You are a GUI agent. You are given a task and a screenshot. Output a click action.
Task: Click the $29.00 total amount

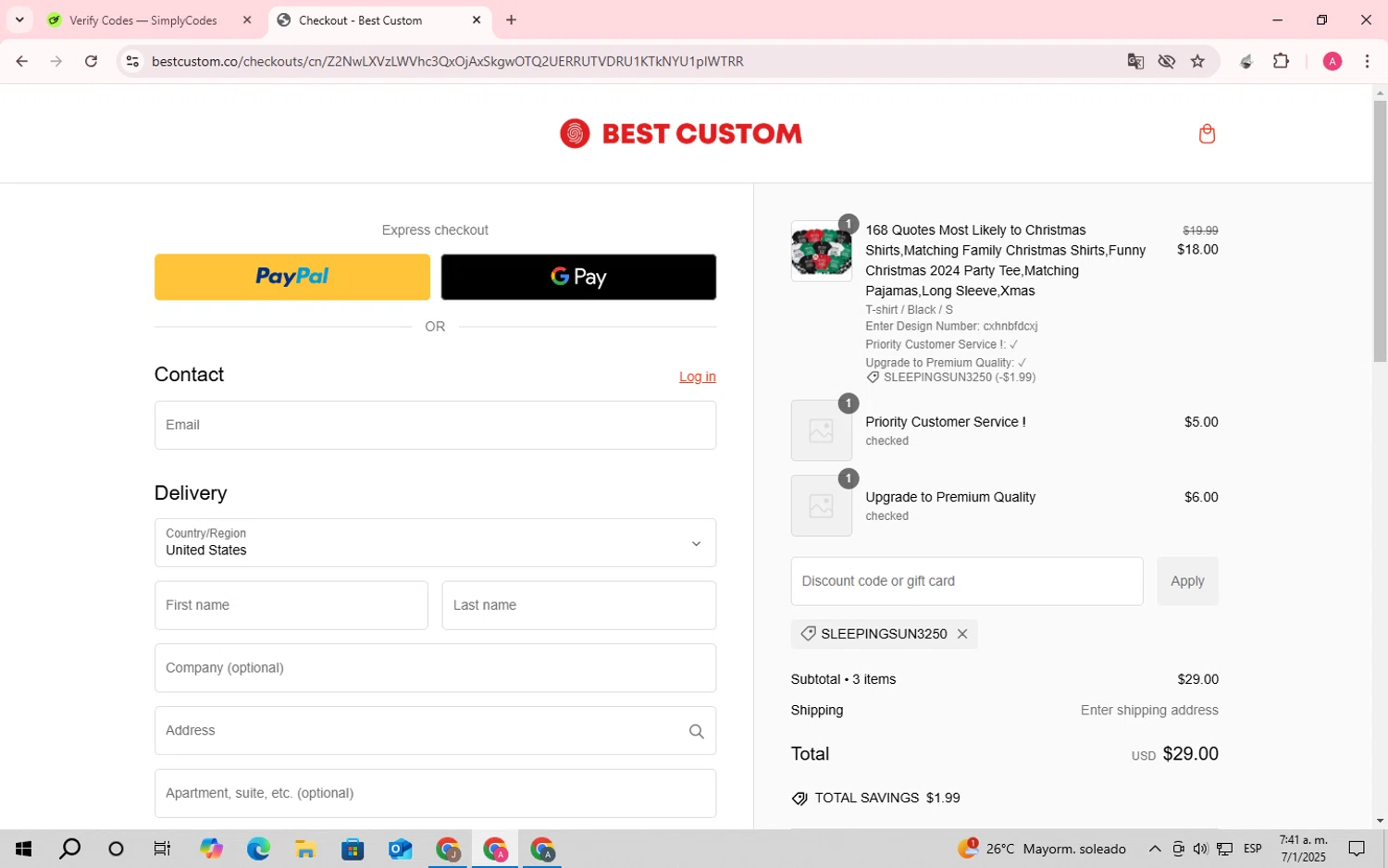coord(1190,754)
